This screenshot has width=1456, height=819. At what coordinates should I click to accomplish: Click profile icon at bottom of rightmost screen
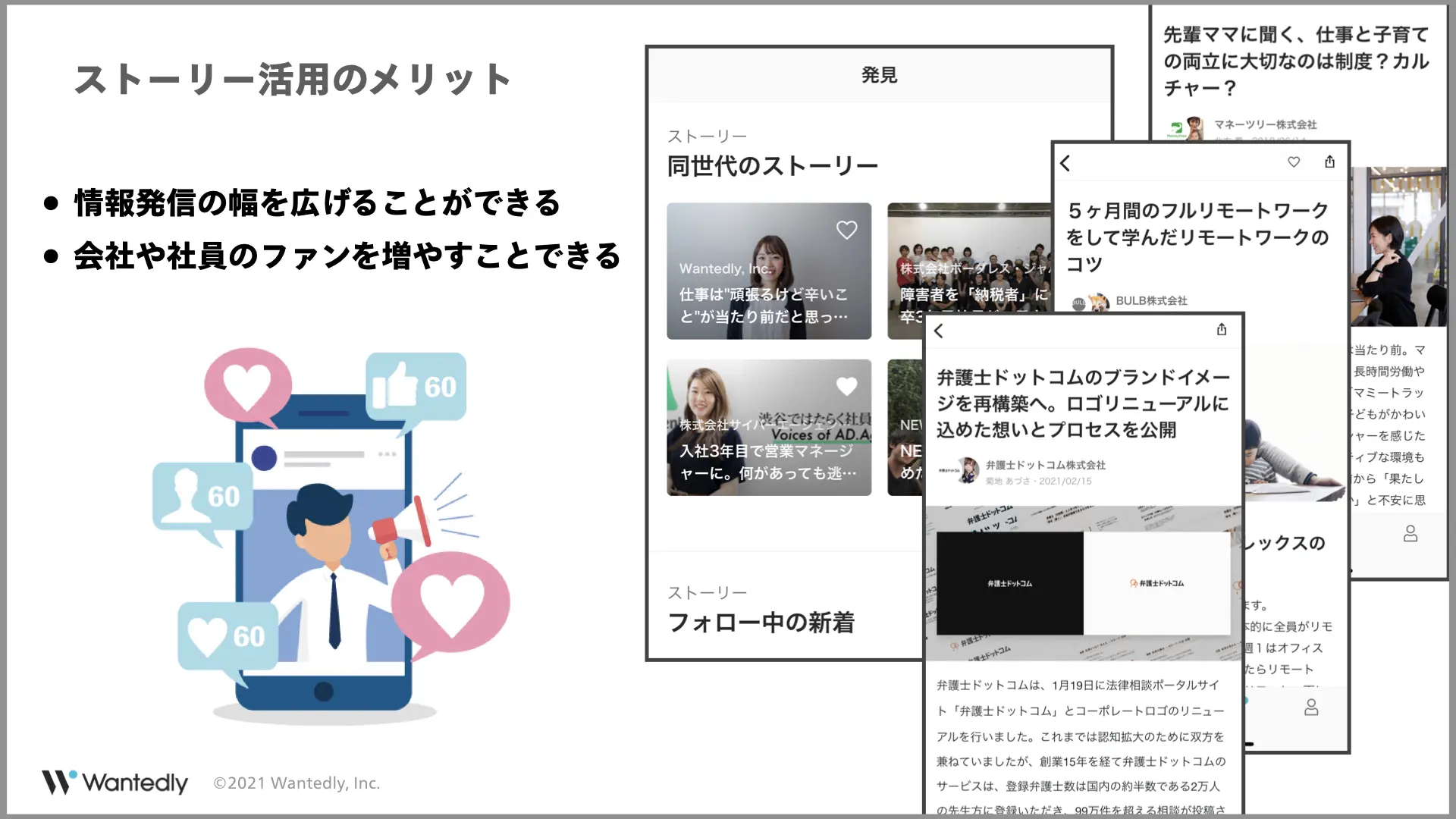pyautogui.click(x=1410, y=533)
